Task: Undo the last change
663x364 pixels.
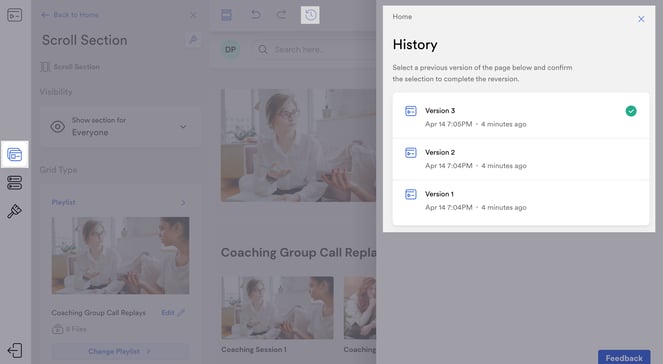Action: 255,15
